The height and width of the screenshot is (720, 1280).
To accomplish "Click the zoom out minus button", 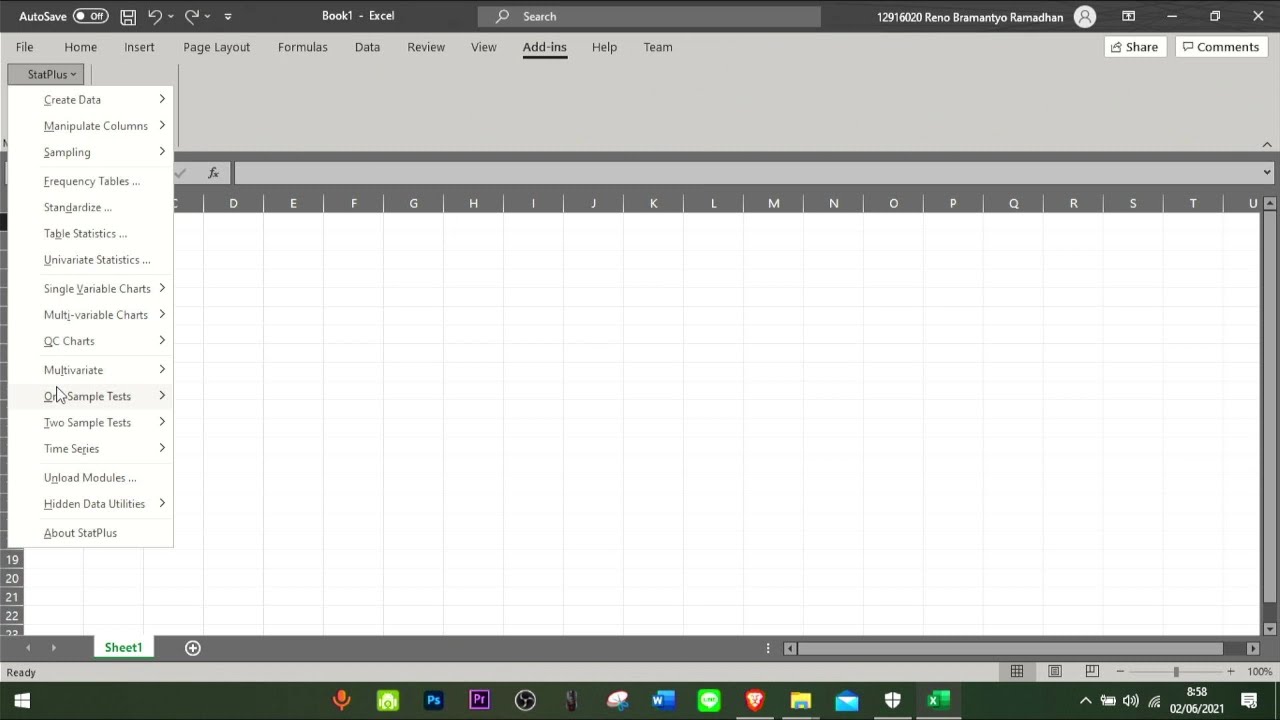I will [1120, 672].
